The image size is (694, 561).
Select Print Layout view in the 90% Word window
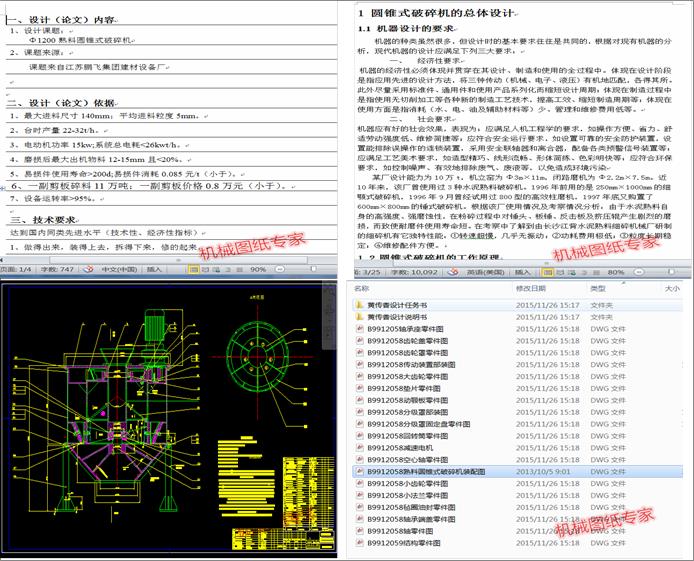click(193, 269)
